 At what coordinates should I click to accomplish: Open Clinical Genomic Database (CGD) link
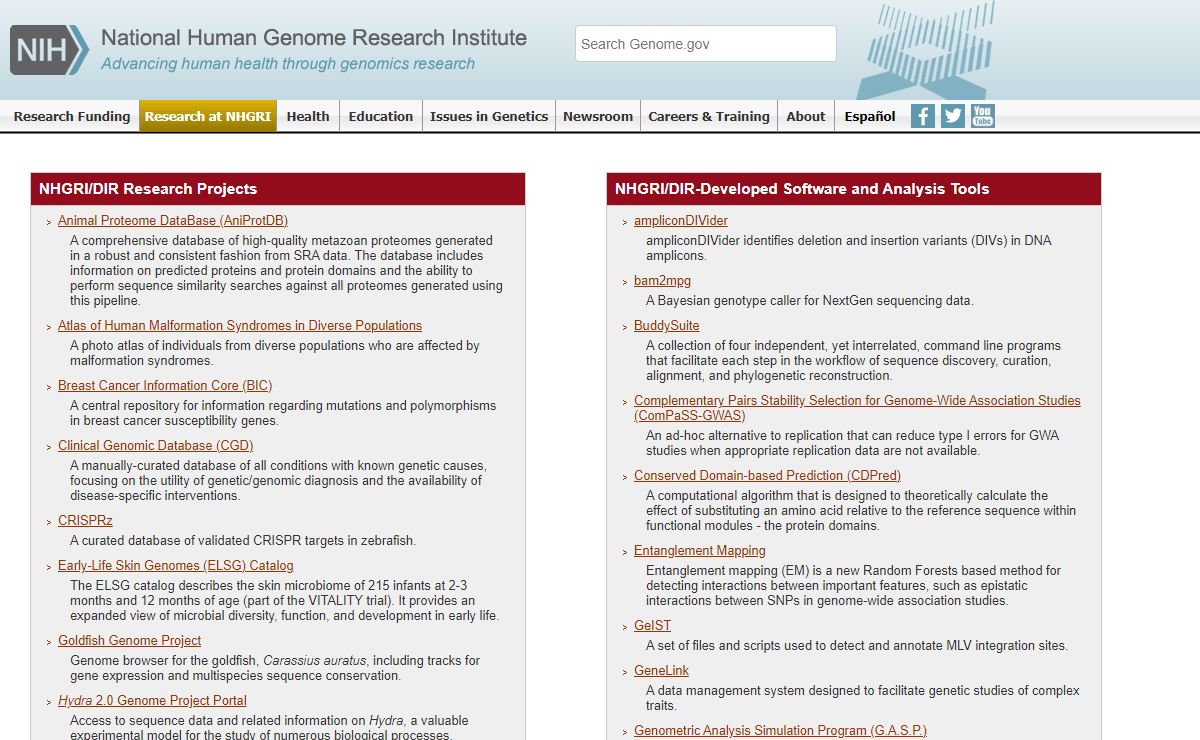pos(156,446)
